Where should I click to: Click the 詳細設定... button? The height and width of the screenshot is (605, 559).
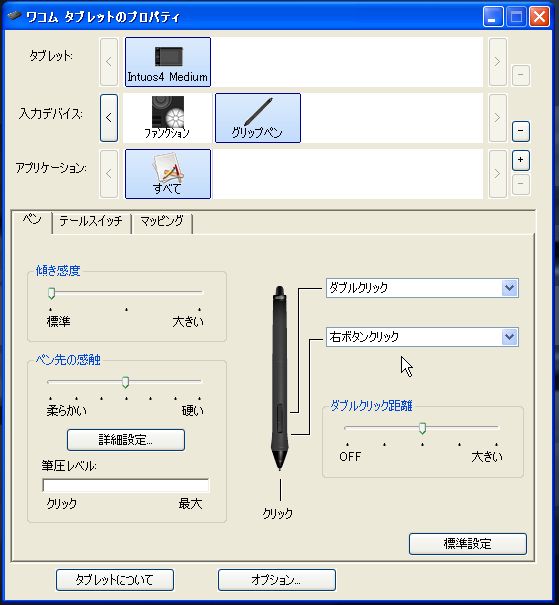coord(126,440)
